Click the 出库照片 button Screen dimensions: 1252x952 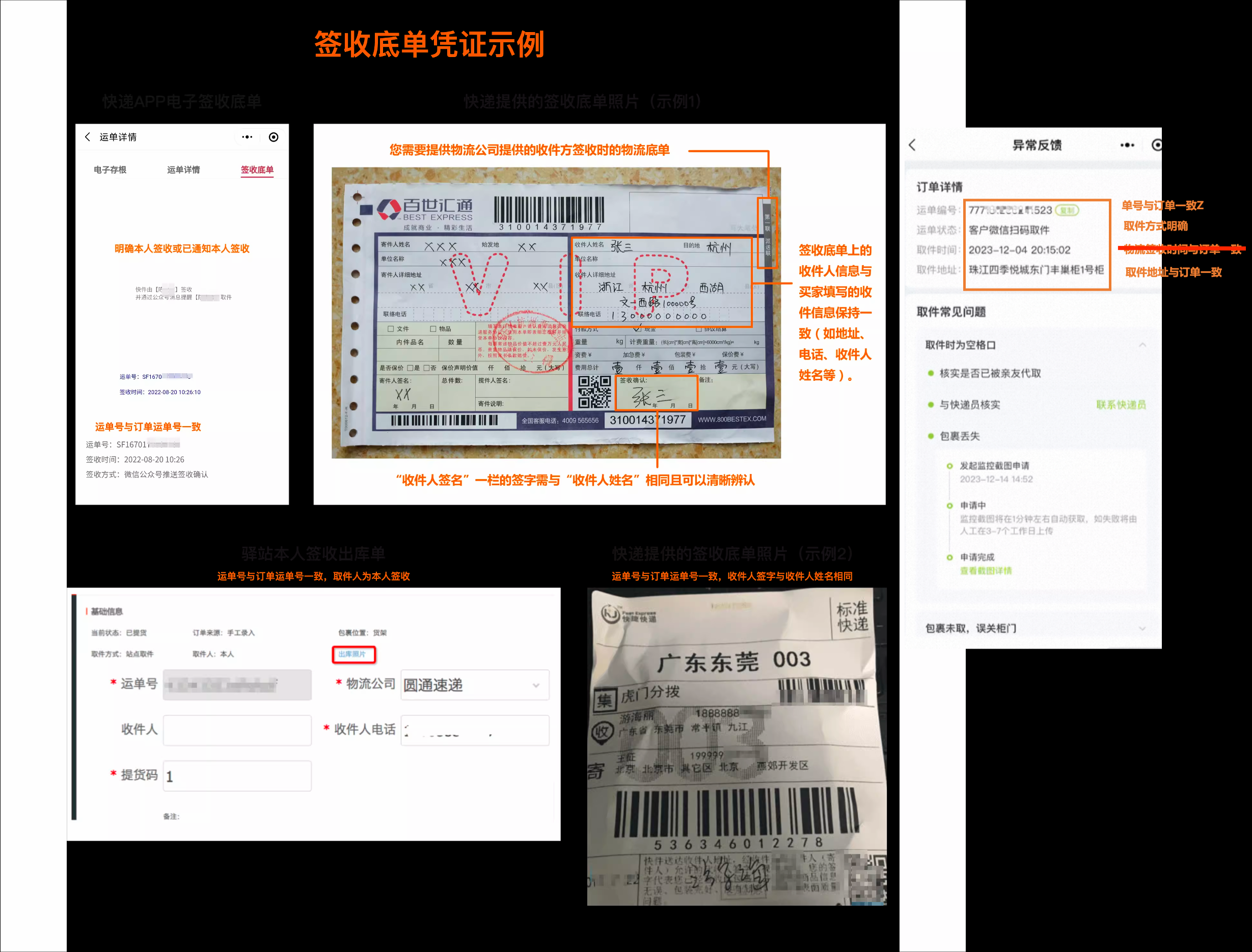(x=353, y=654)
